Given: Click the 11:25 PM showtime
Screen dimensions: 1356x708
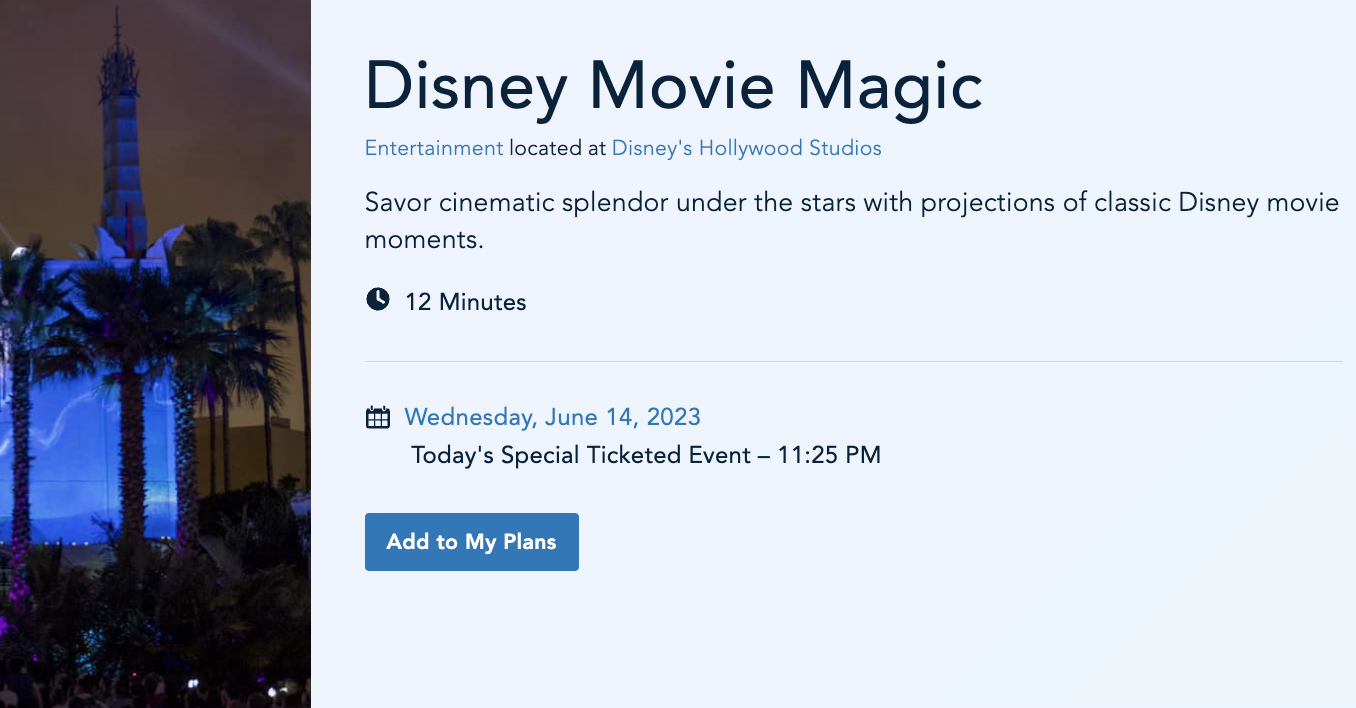Looking at the screenshot, I should pyautogui.click(x=829, y=456).
